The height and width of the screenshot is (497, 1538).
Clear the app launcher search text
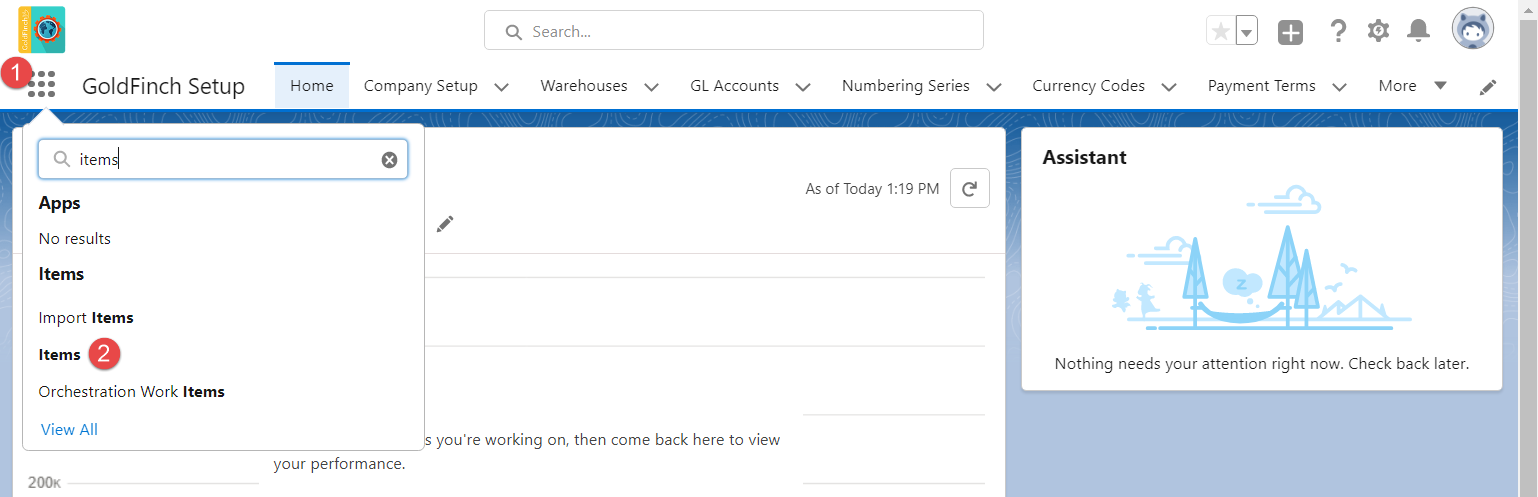389,160
